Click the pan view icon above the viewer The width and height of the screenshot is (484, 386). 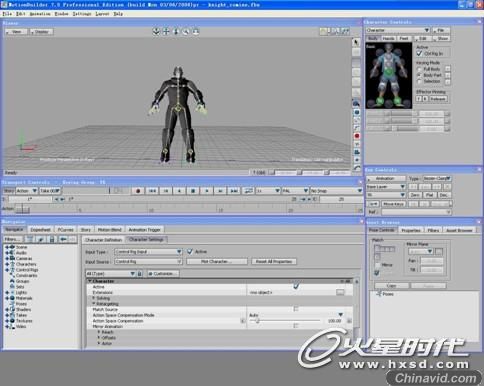point(166,32)
